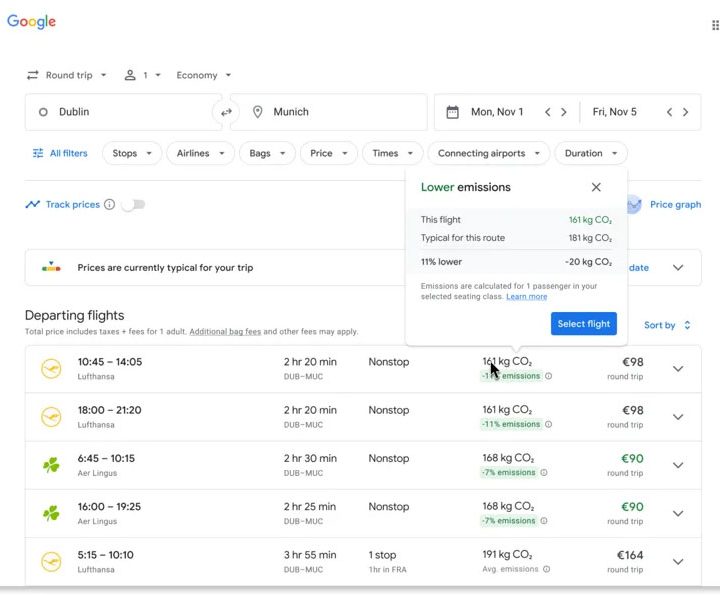
Task: Open the Google apps grid icon
Action: point(715,25)
